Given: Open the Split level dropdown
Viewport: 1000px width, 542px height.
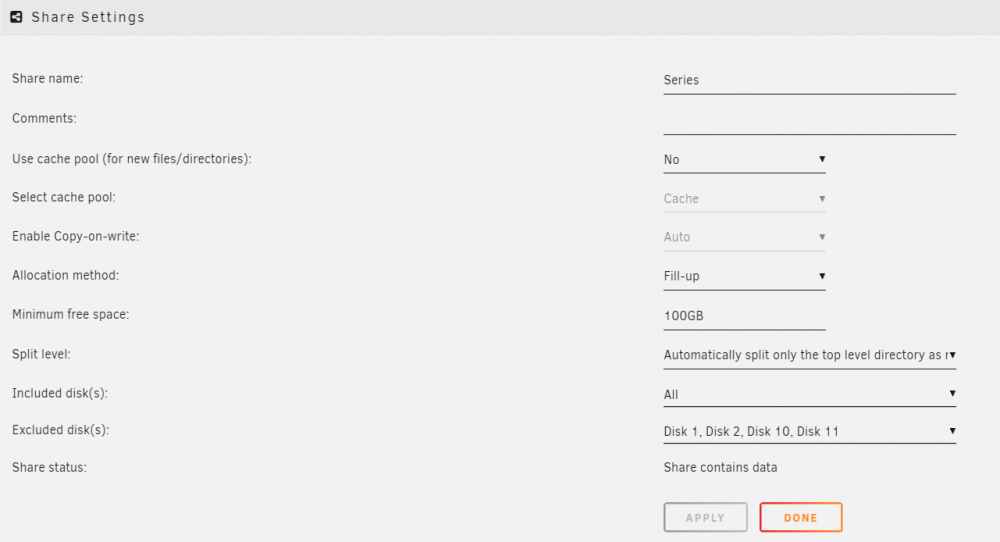Looking at the screenshot, I should [809, 355].
